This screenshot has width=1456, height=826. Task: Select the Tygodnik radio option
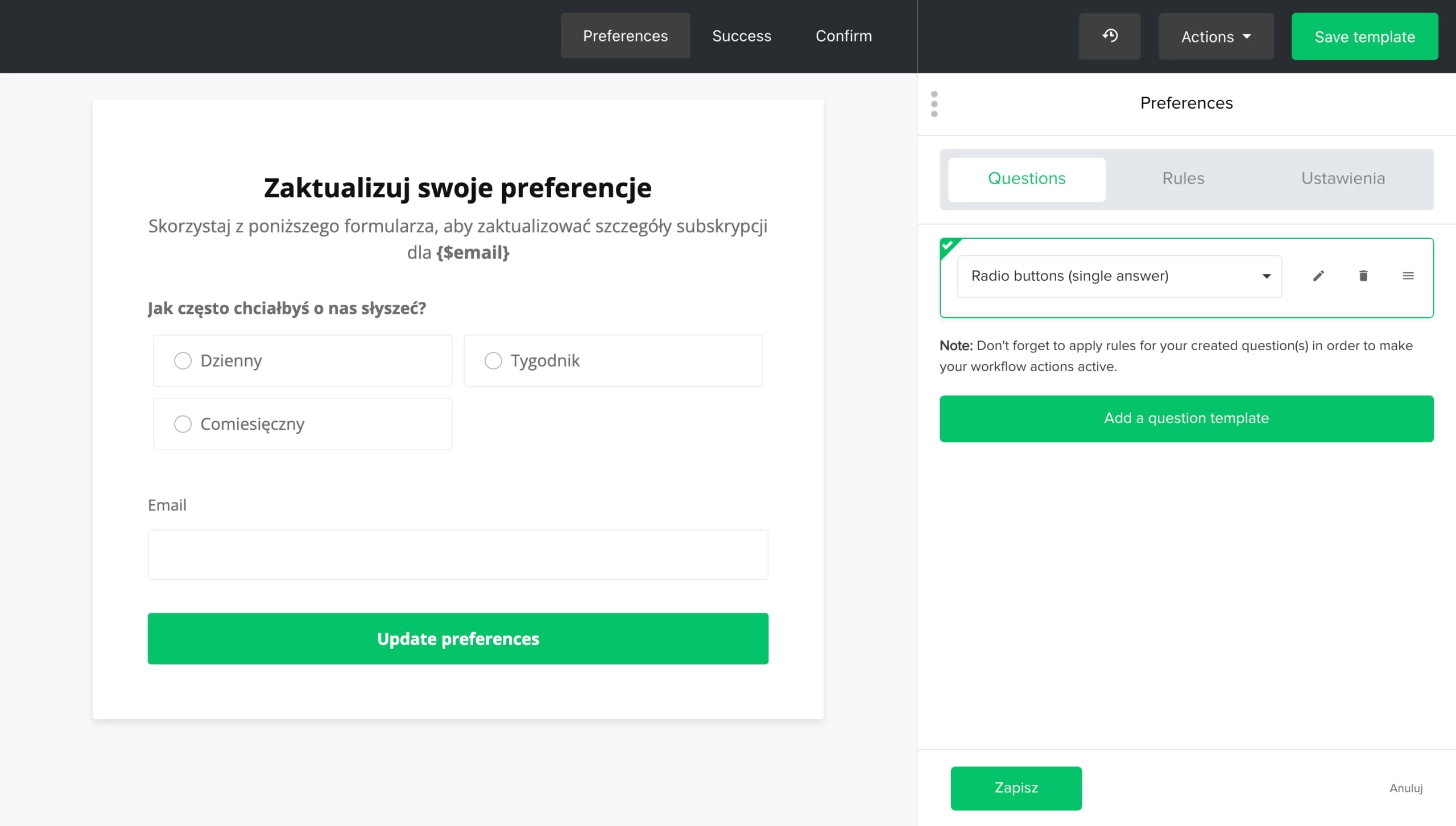(x=493, y=361)
